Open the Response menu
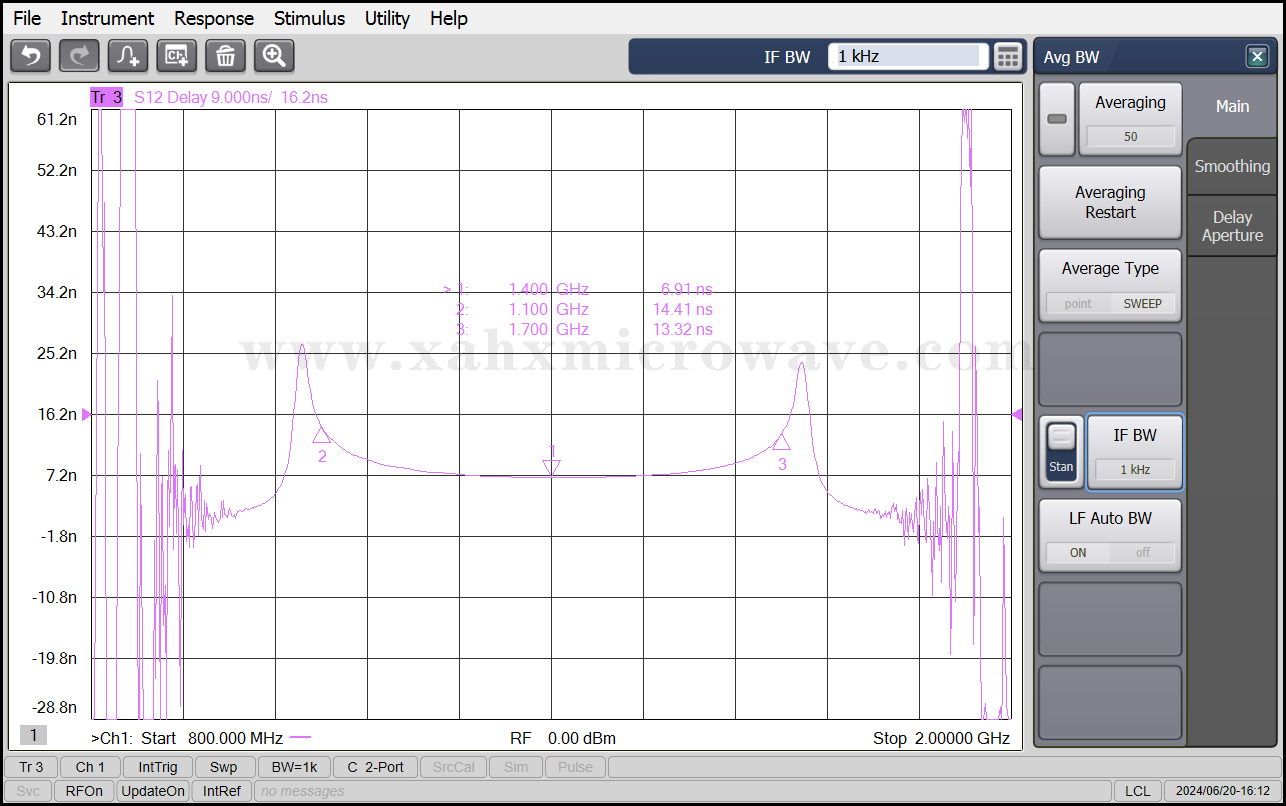The image size is (1286, 806). (214, 18)
